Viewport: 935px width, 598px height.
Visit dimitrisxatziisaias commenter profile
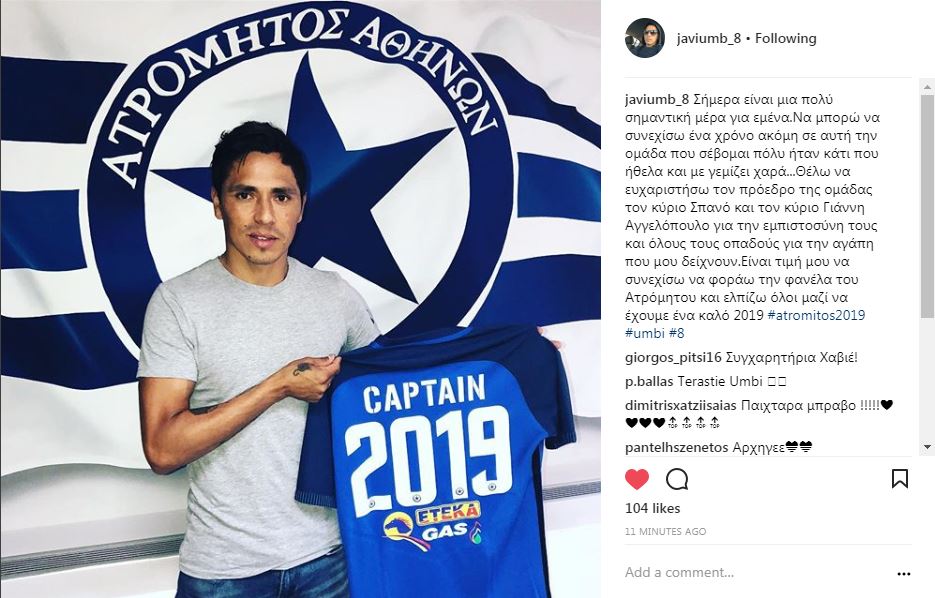click(680, 405)
